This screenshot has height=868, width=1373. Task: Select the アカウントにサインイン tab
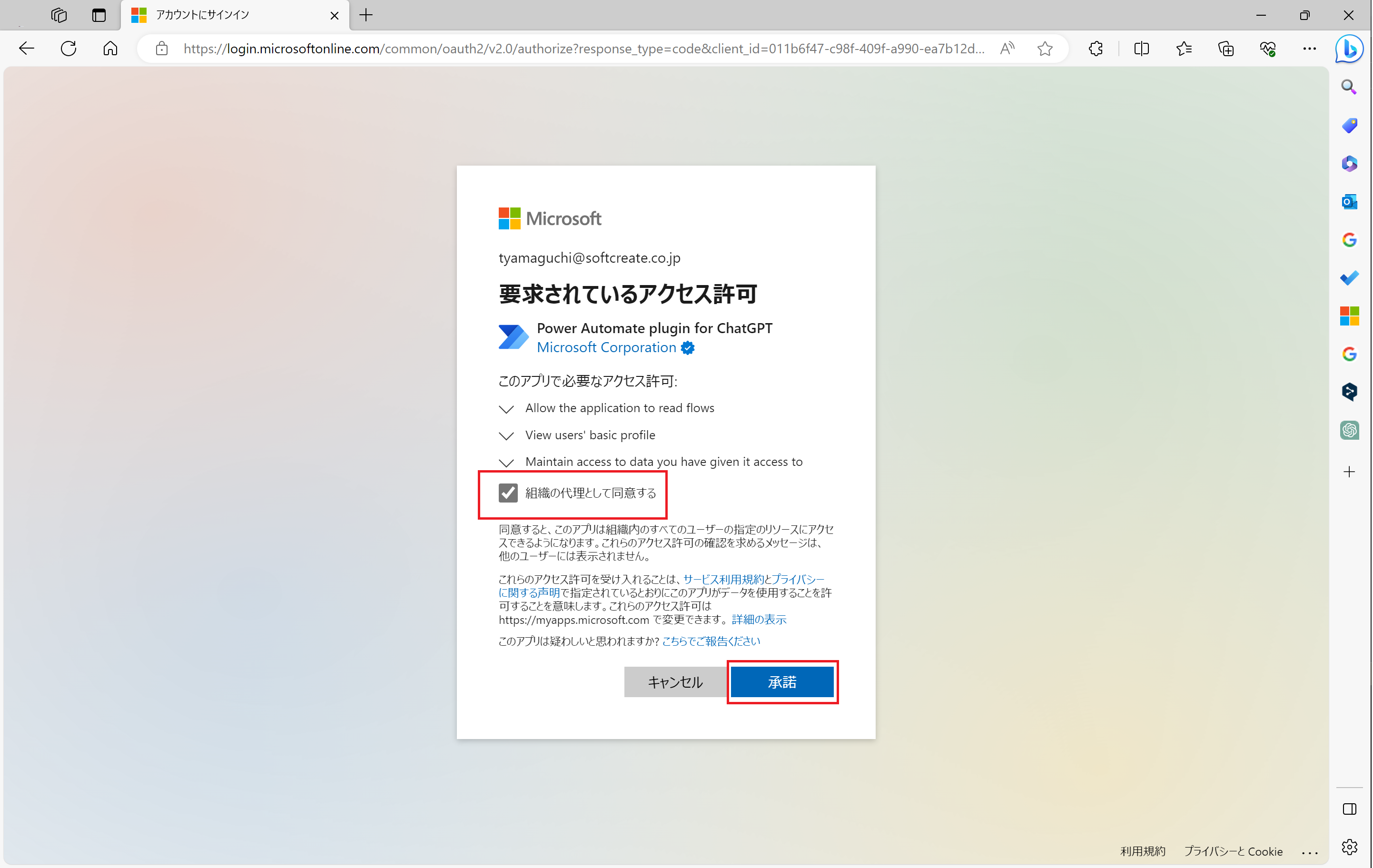235,15
